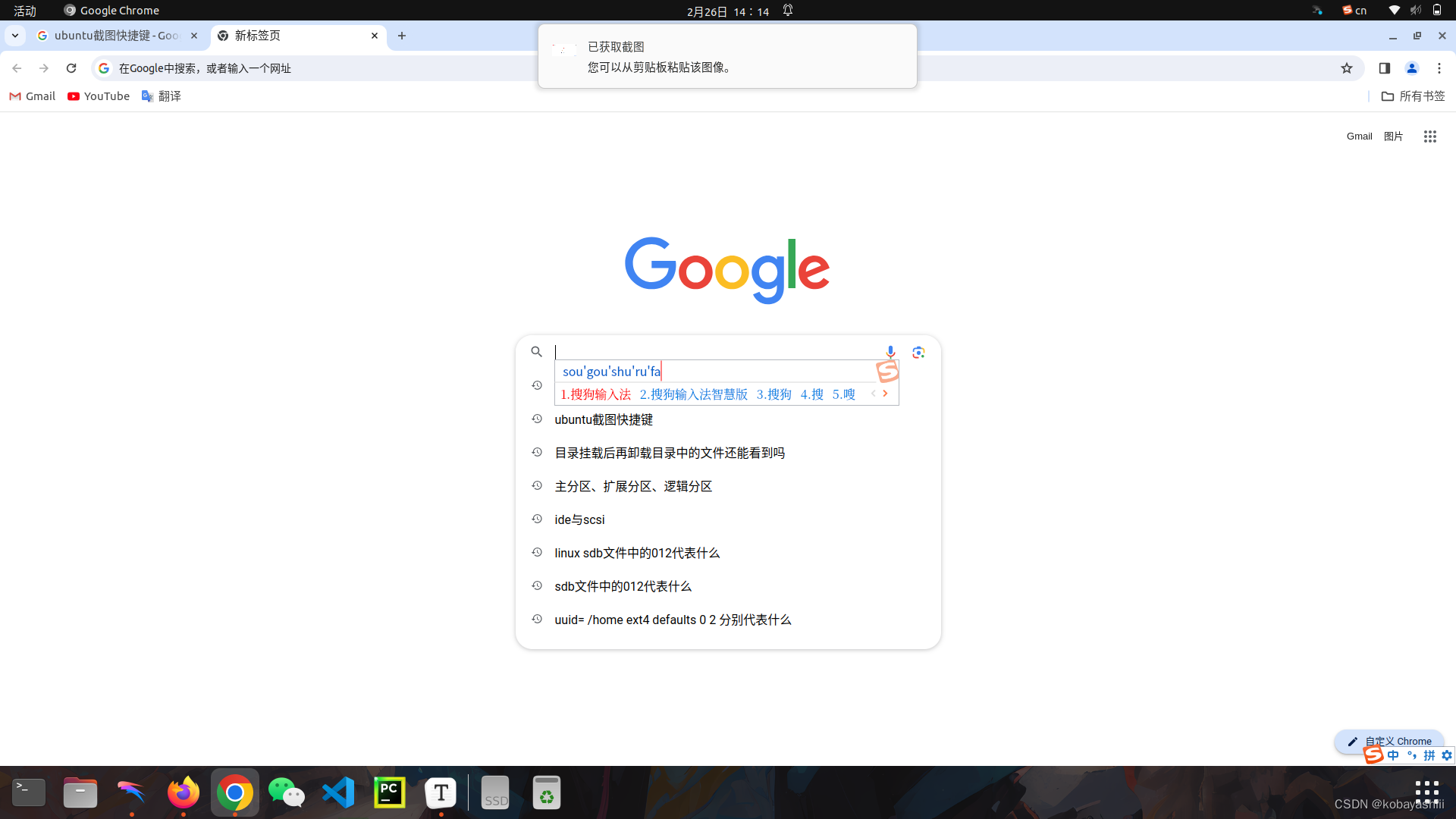Reload the current page

(71, 68)
